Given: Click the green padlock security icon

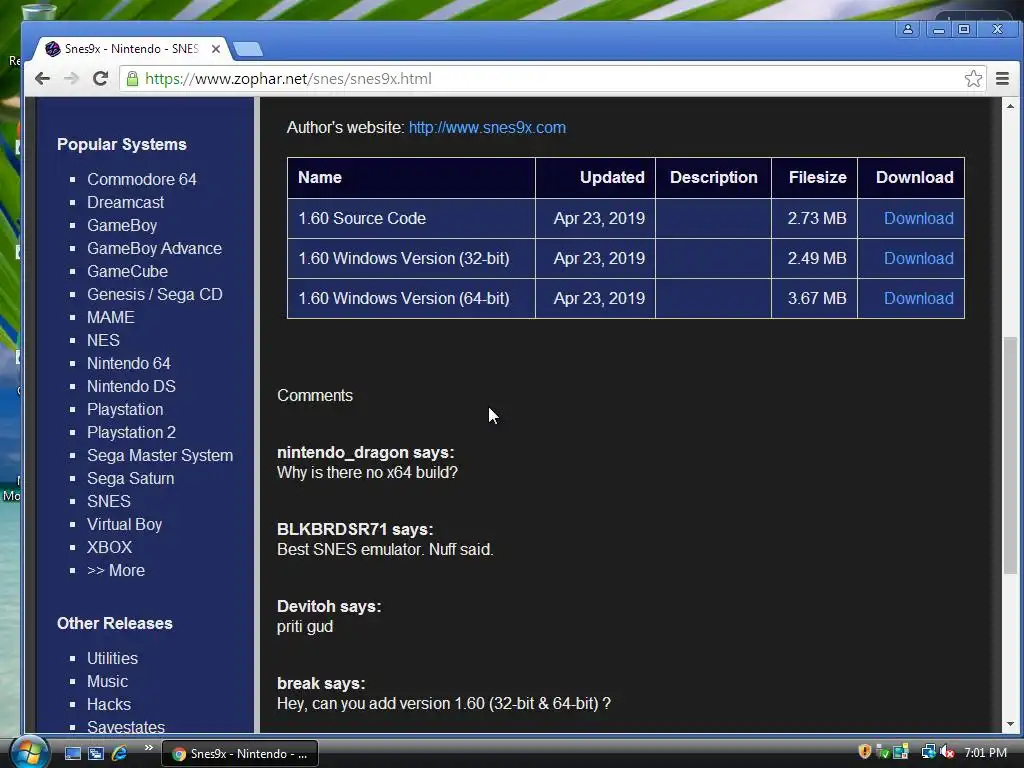Looking at the screenshot, I should 133,79.
